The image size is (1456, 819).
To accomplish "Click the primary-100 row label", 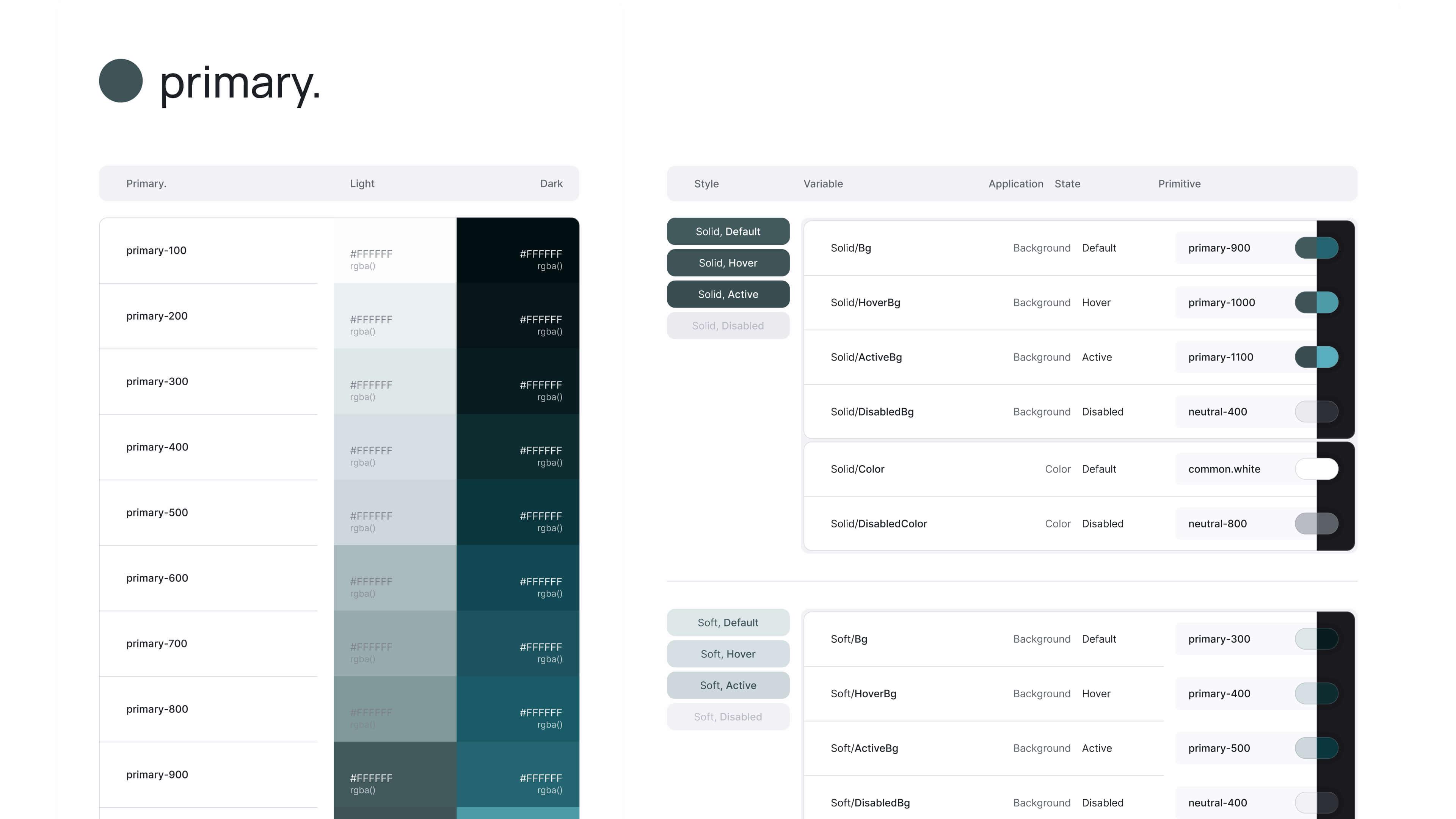I will click(x=156, y=250).
